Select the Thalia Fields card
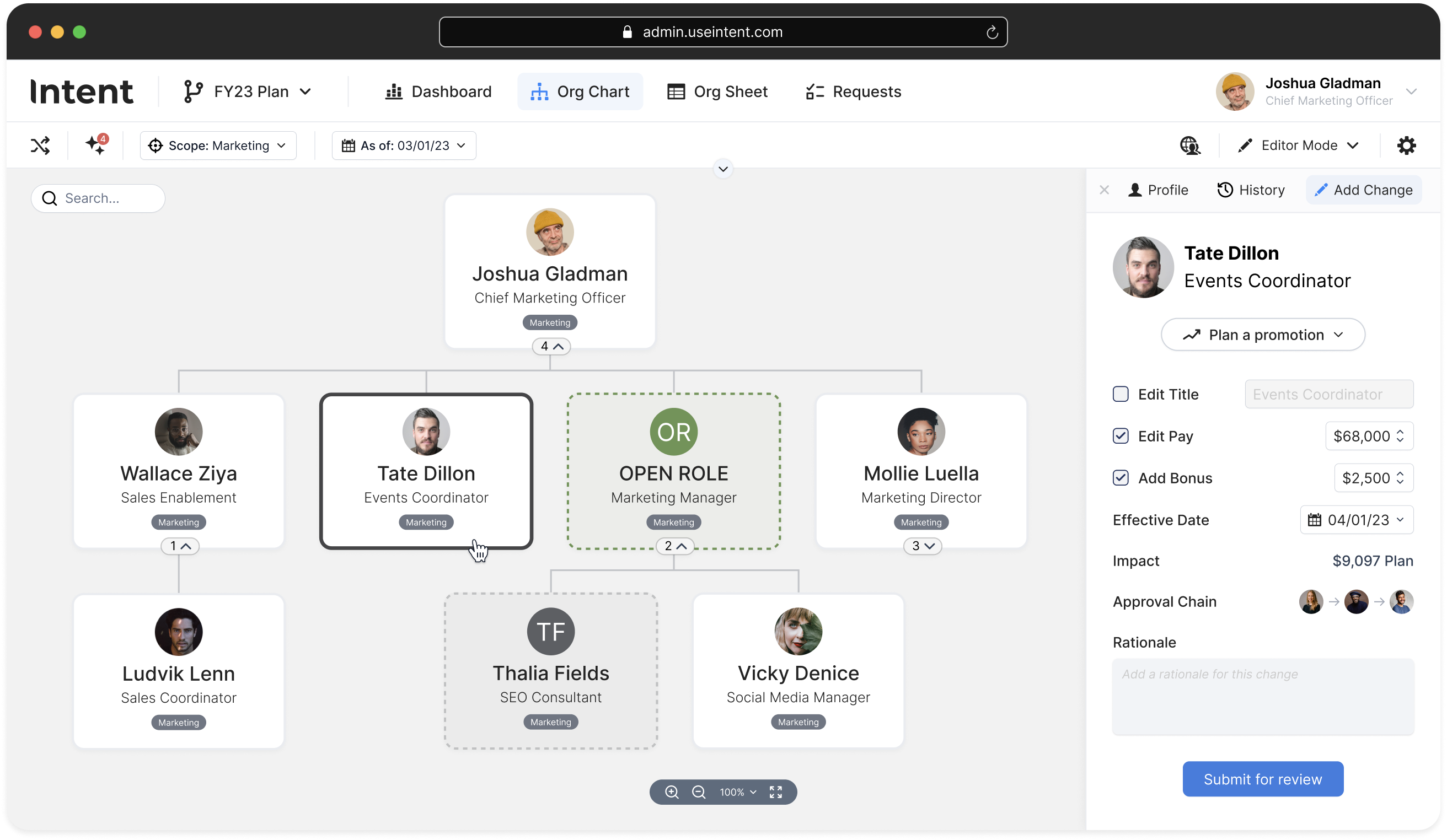Screen dimensions: 1447x840 tap(551, 671)
